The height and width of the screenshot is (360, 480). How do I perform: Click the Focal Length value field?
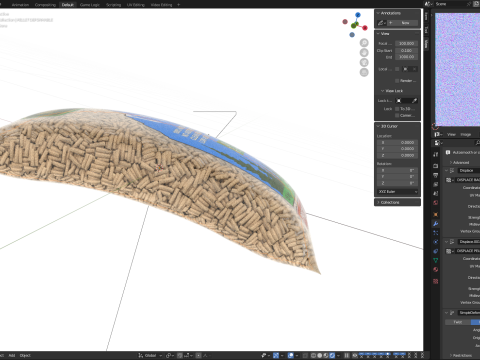pos(406,43)
